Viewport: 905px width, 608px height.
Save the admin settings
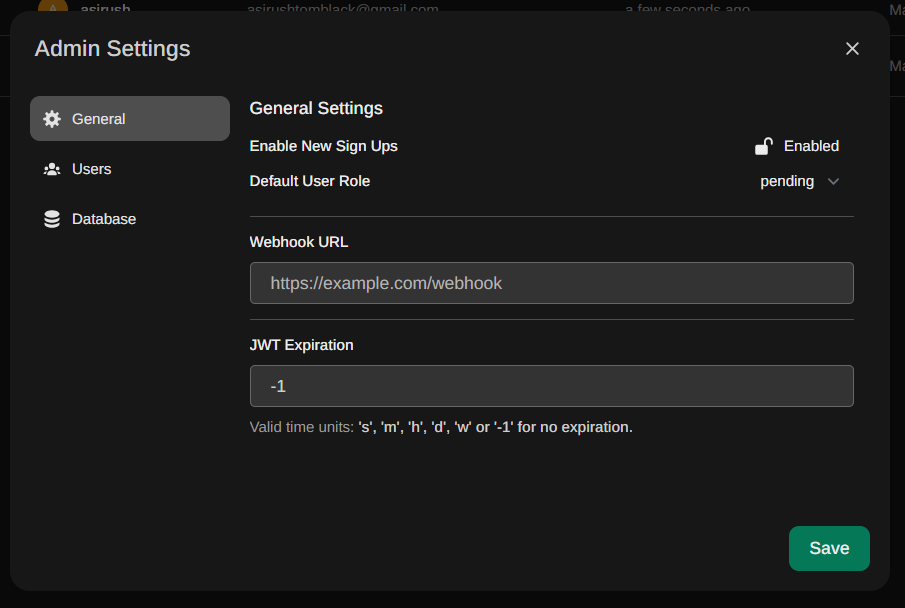(829, 548)
